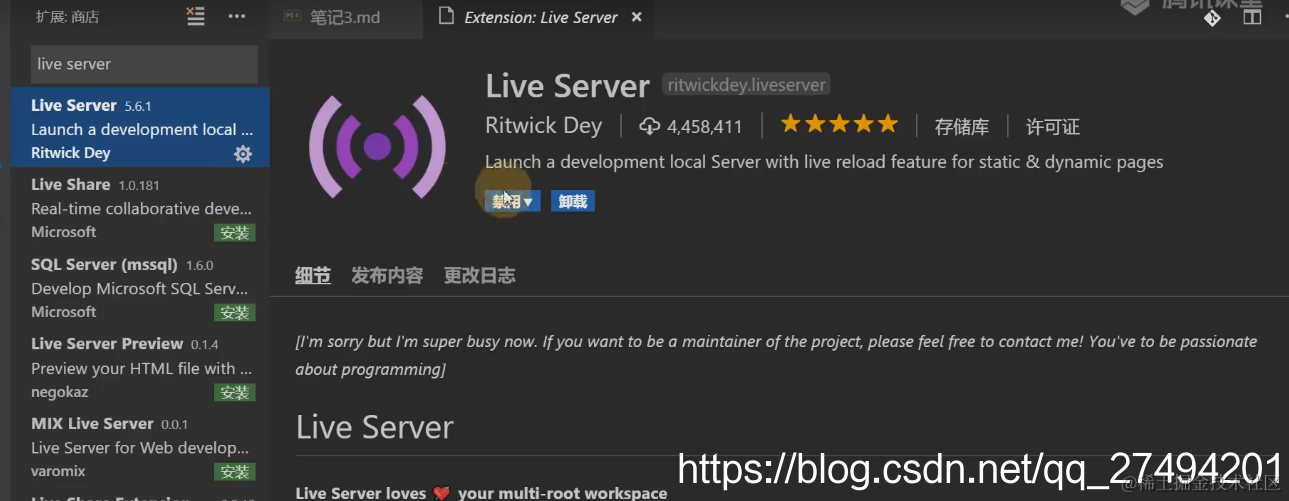This screenshot has width=1289, height=501.
Task: Click the 'I'm super busy now' notice text
Action: (777, 355)
